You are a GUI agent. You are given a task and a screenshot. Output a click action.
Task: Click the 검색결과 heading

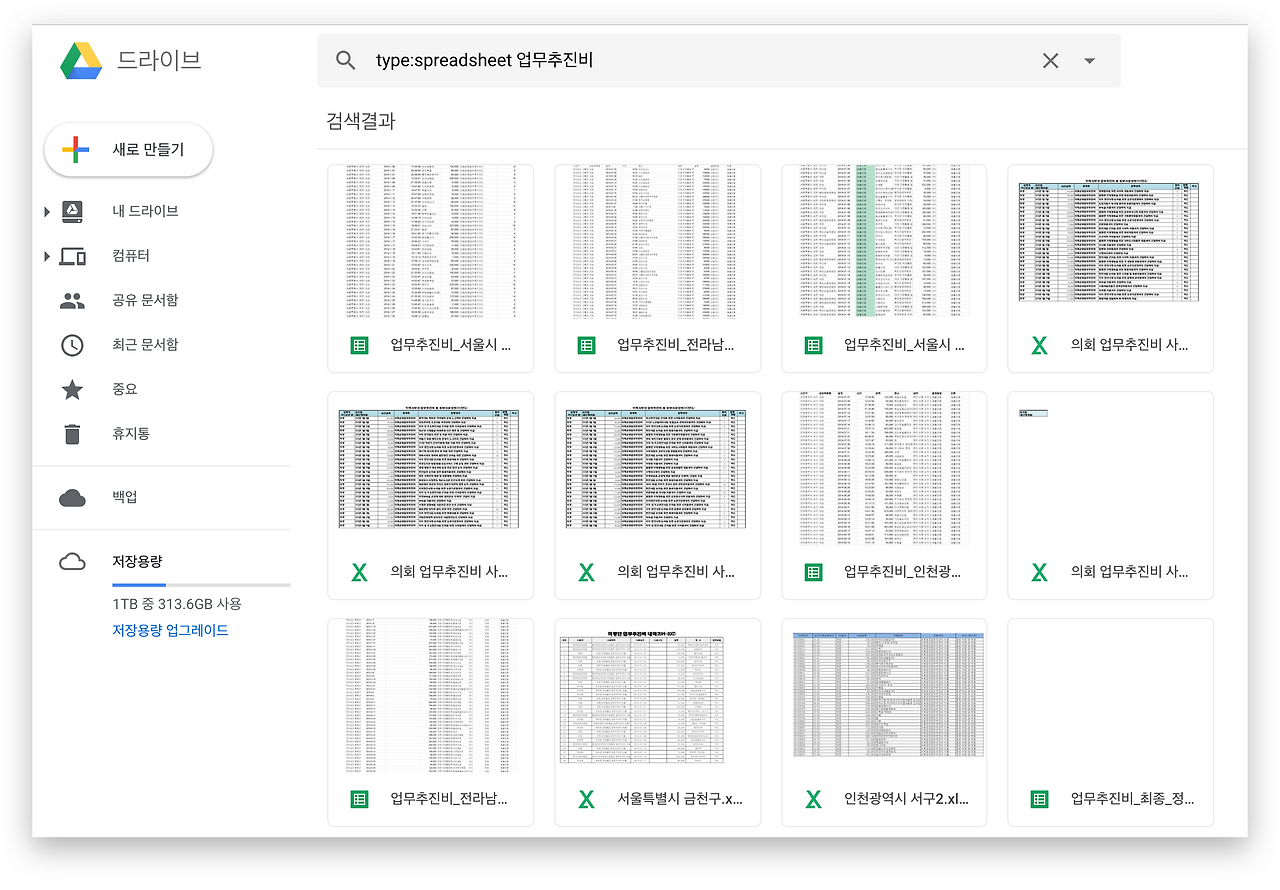(x=360, y=121)
